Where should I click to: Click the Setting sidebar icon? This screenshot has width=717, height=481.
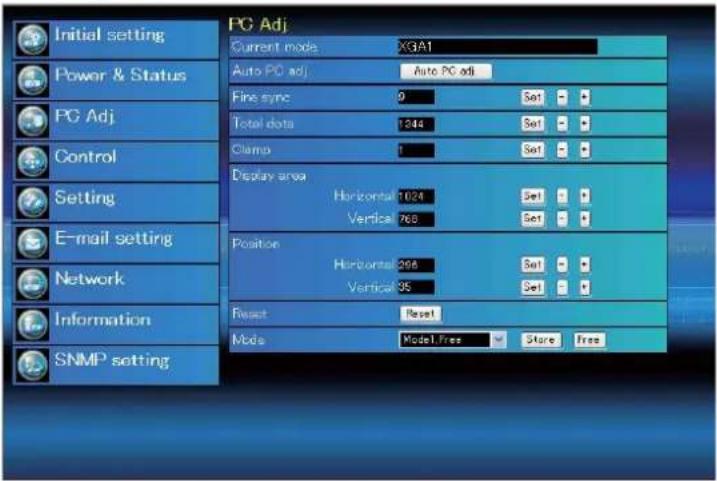(32, 203)
